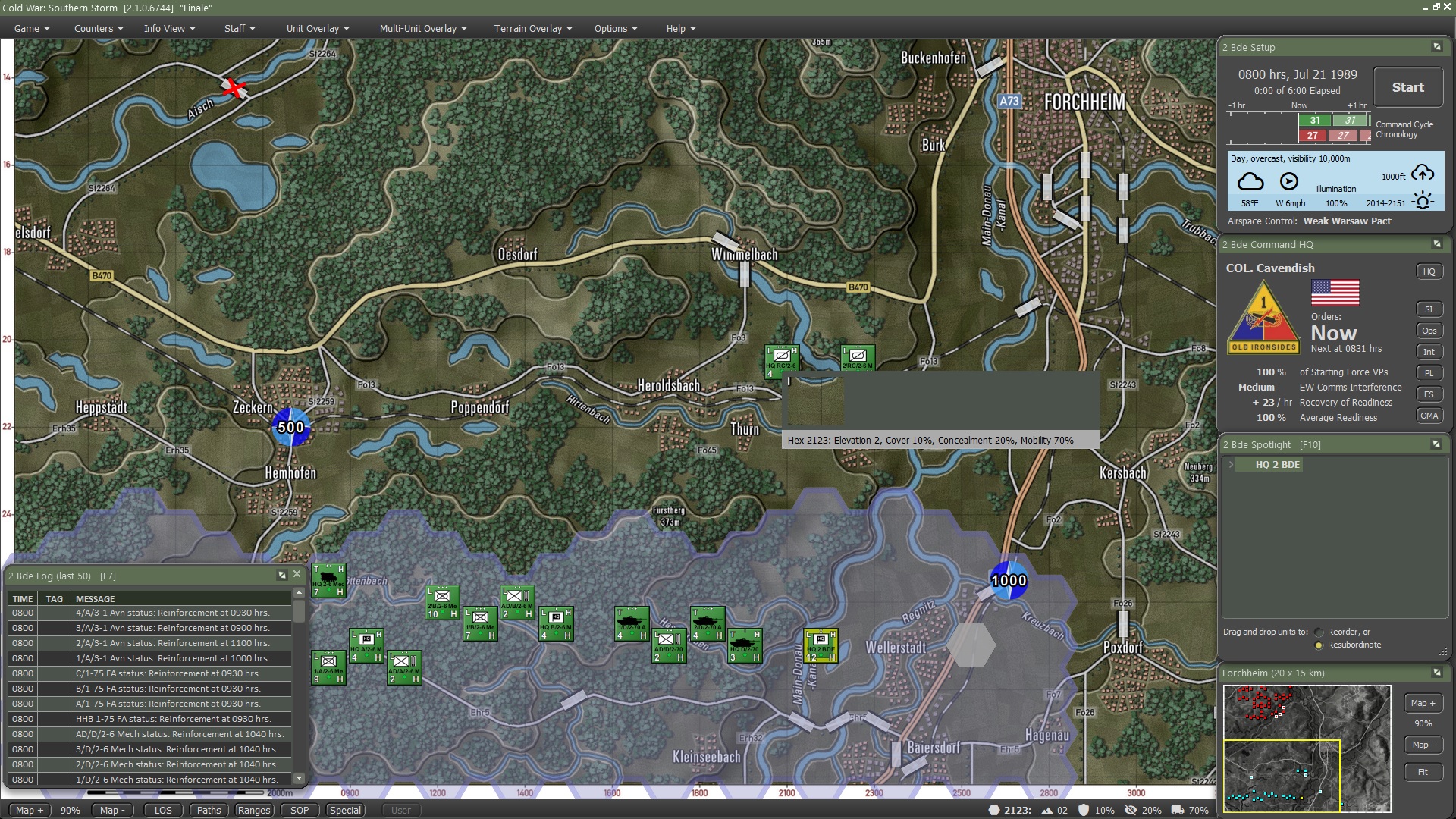This screenshot has height=819, width=1456.
Task: Select the HQ B/2-6 M counter
Action: coord(556,624)
